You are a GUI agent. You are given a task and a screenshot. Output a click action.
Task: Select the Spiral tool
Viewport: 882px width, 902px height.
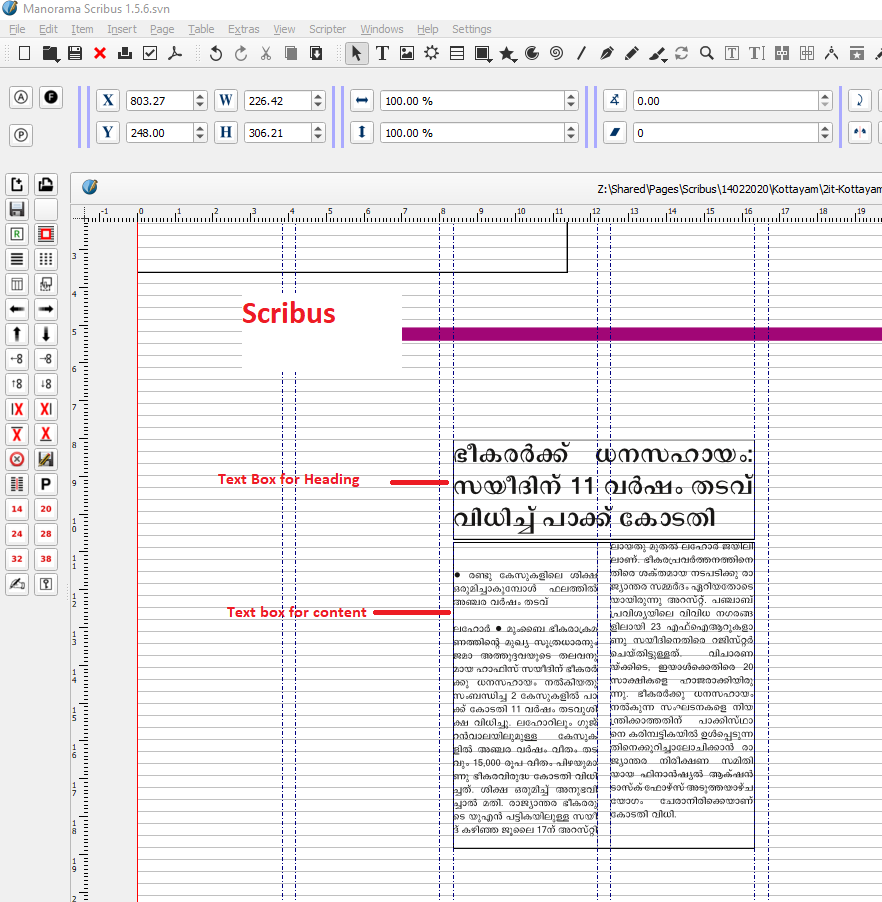(557, 53)
